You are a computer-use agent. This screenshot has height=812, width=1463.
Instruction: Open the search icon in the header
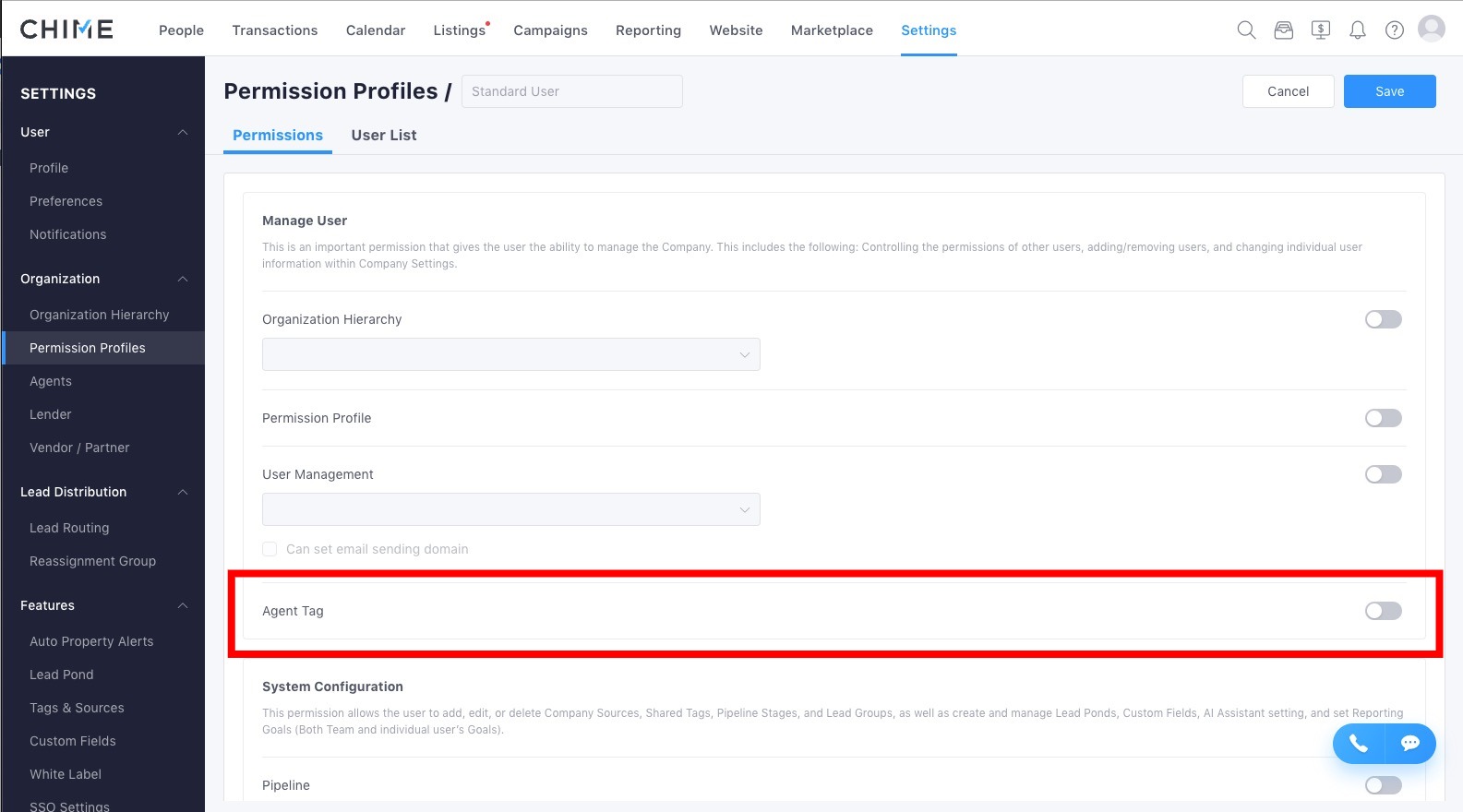pyautogui.click(x=1246, y=30)
